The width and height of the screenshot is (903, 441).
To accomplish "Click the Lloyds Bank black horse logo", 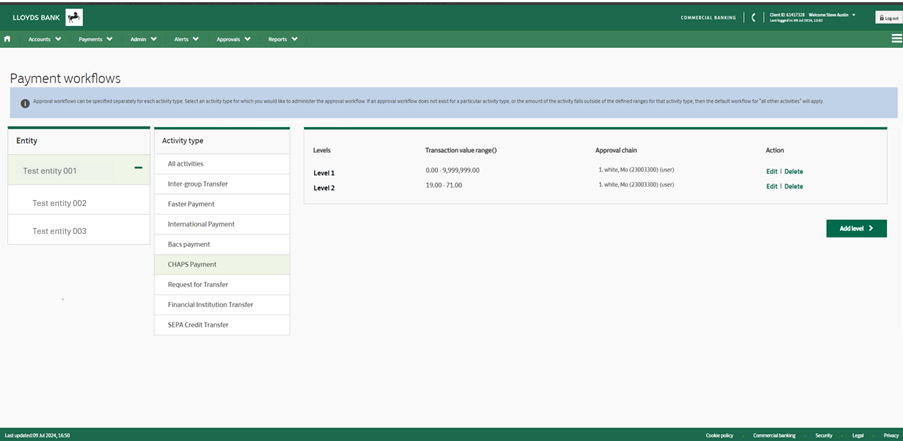I will (x=74, y=17).
